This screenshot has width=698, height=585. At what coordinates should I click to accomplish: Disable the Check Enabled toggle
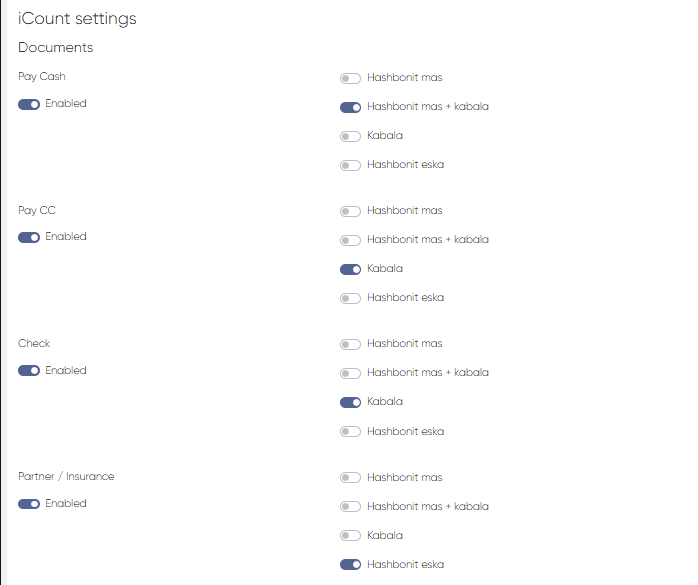click(29, 371)
